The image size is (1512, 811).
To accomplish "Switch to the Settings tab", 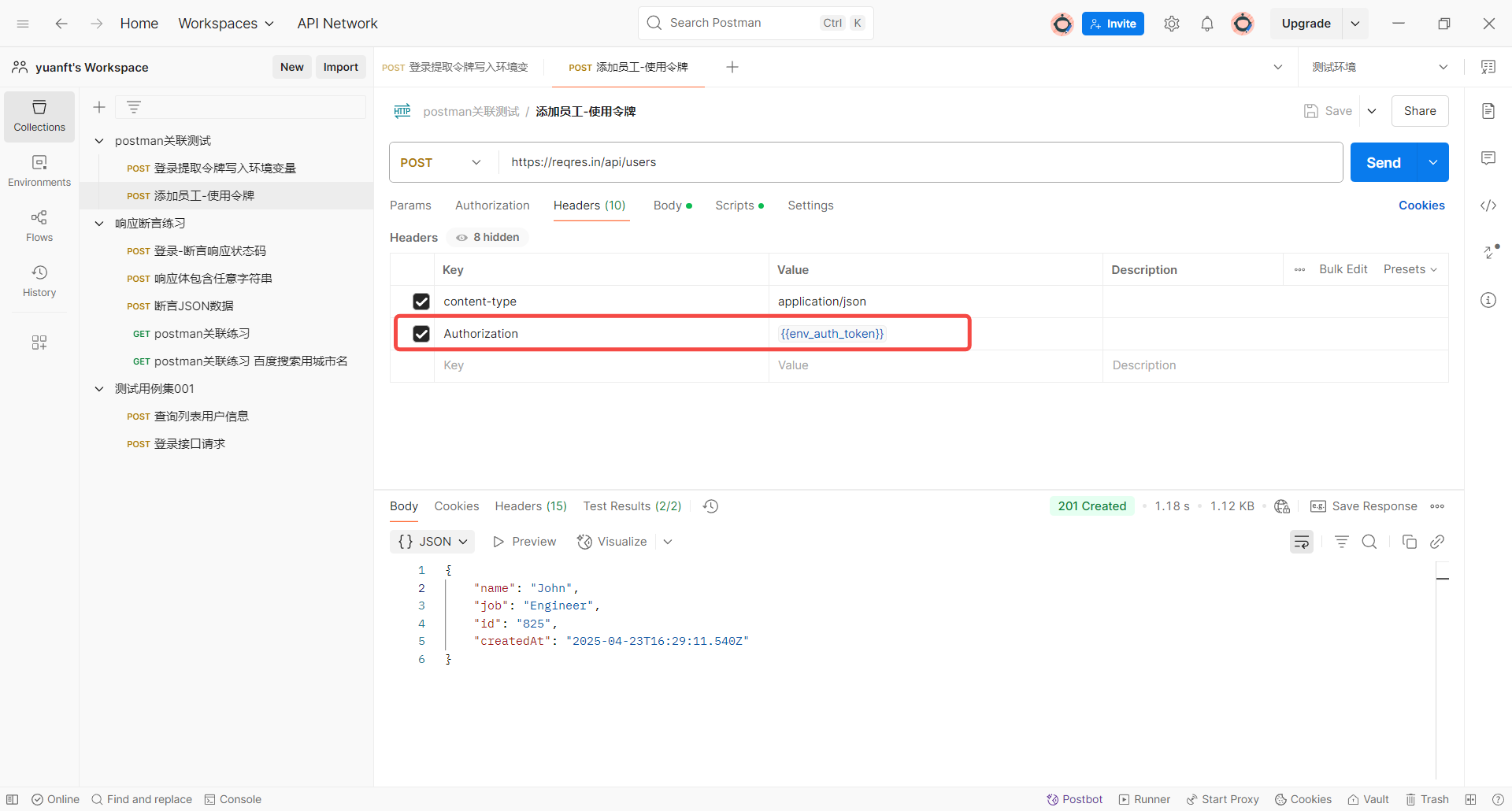I will [x=810, y=206].
